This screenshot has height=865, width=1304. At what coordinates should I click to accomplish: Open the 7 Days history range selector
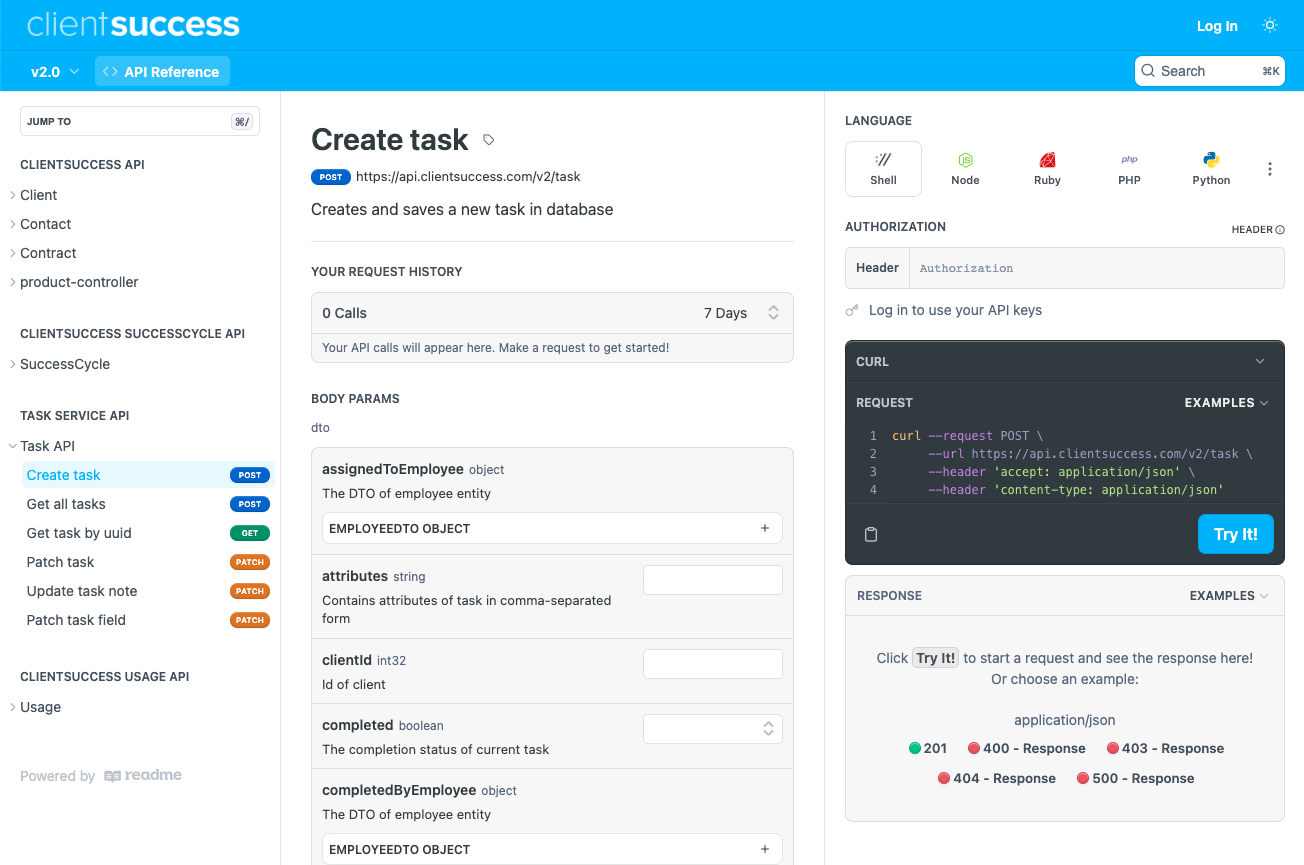tap(741, 313)
